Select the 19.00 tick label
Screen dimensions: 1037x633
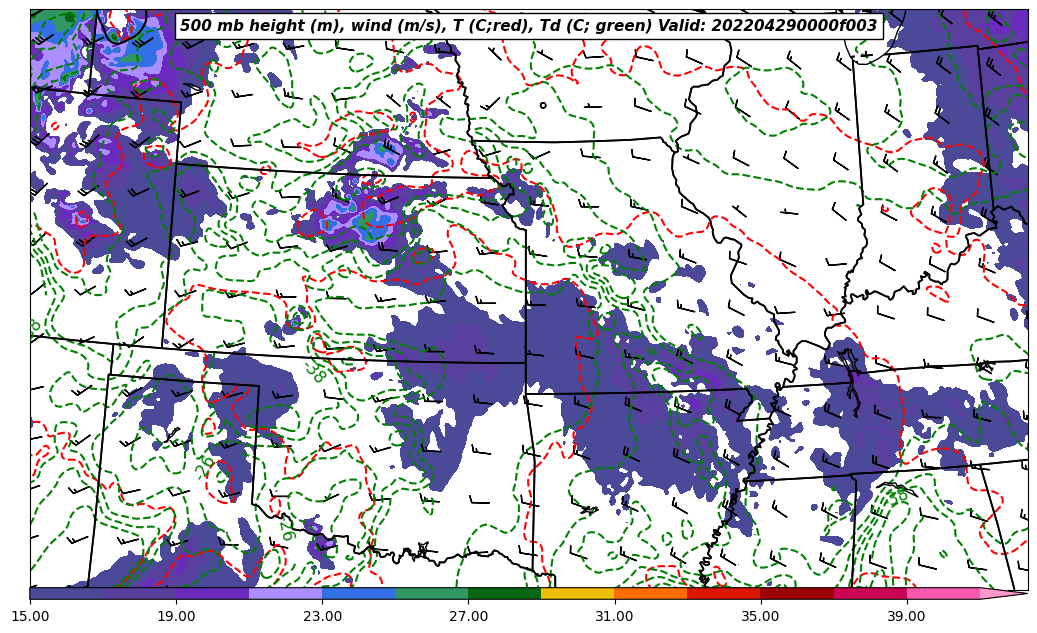pyautogui.click(x=176, y=616)
